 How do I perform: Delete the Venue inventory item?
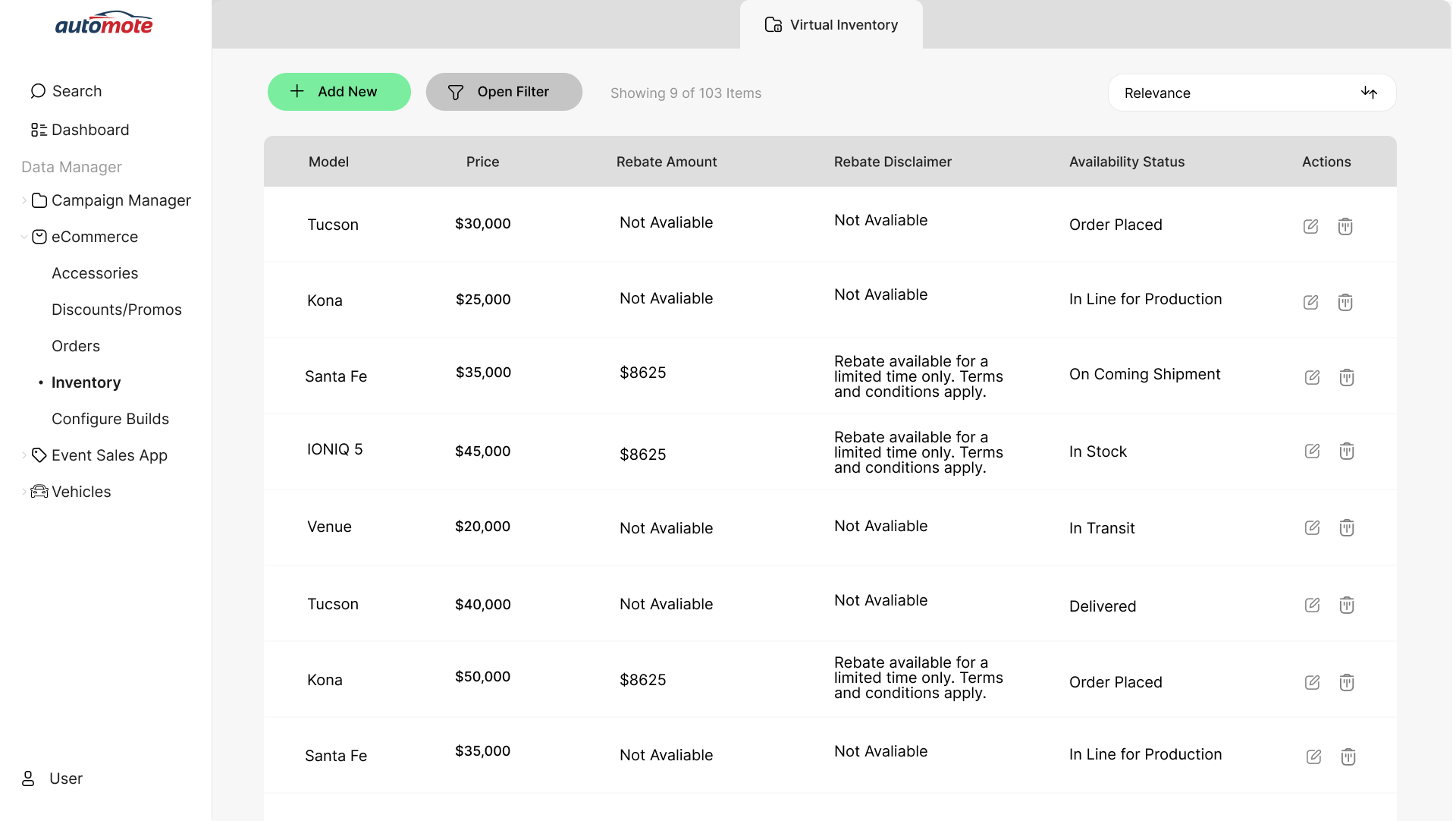tap(1347, 527)
